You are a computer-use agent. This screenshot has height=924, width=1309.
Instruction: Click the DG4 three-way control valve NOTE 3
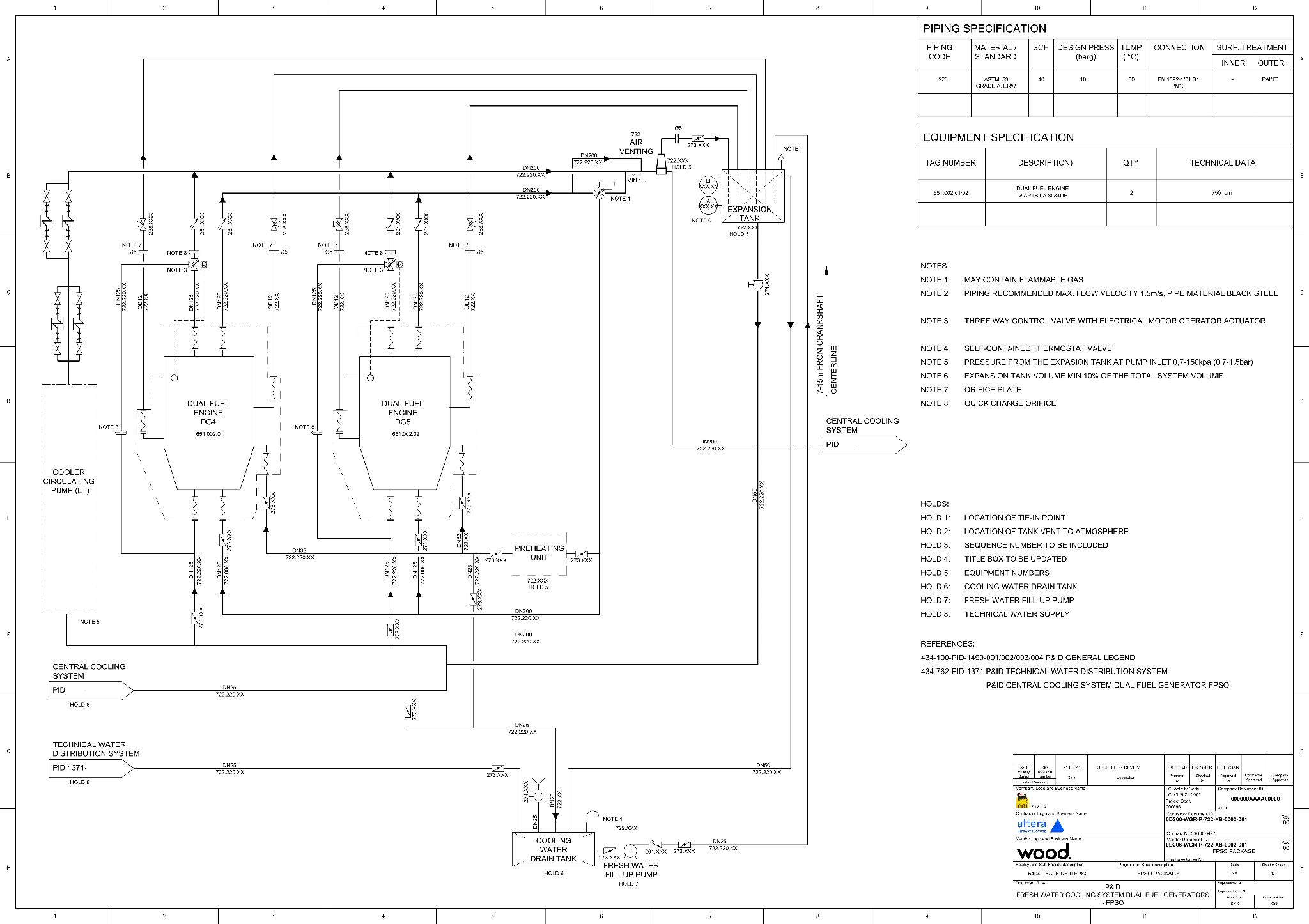194,263
